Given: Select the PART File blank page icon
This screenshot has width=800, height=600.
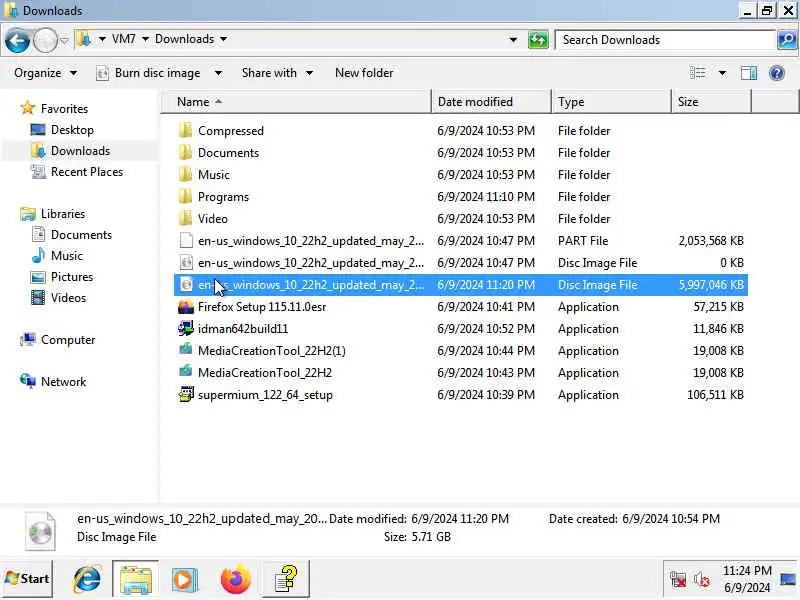Looking at the screenshot, I should (x=186, y=240).
